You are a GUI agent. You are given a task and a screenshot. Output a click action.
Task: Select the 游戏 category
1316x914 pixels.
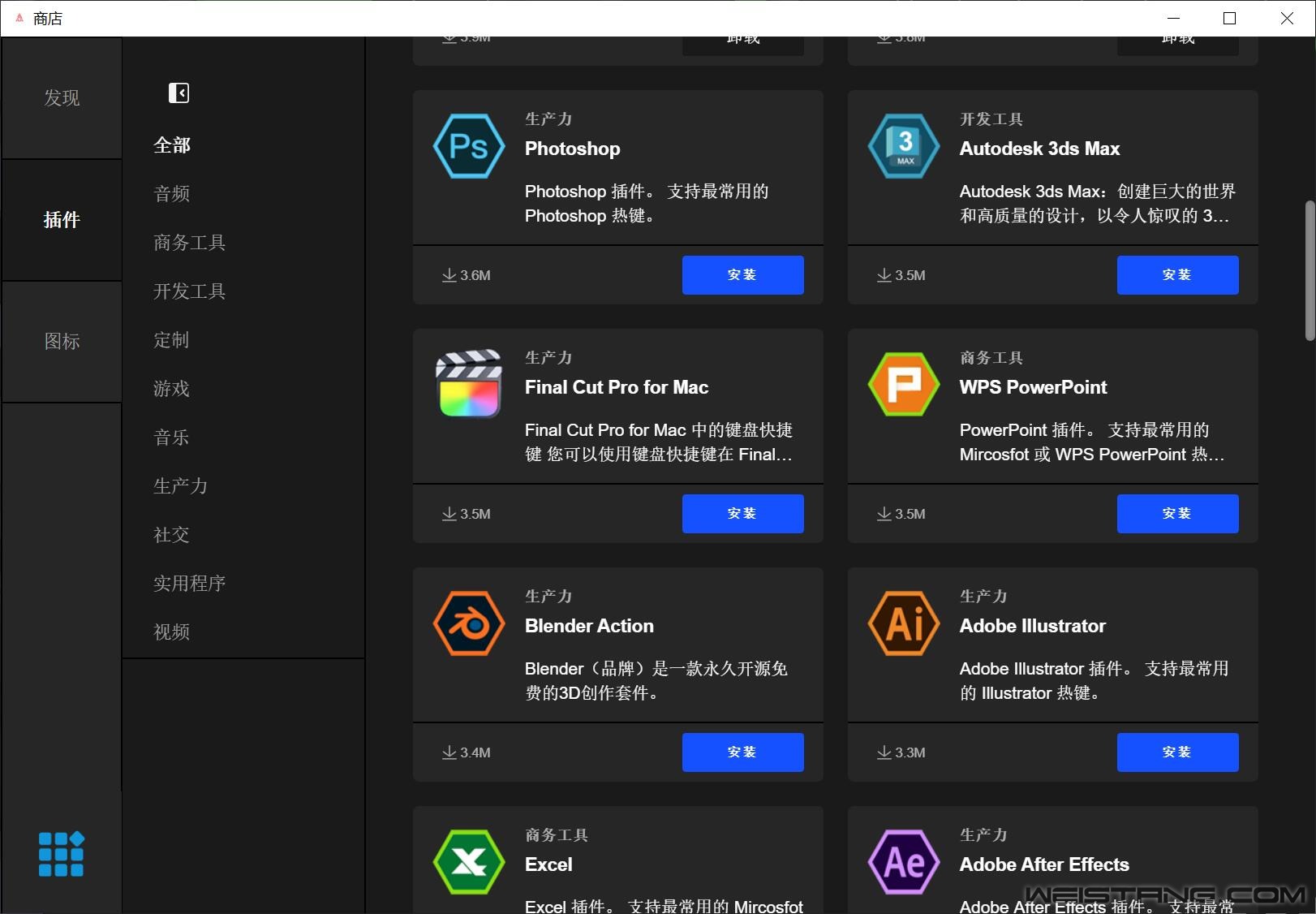[172, 389]
